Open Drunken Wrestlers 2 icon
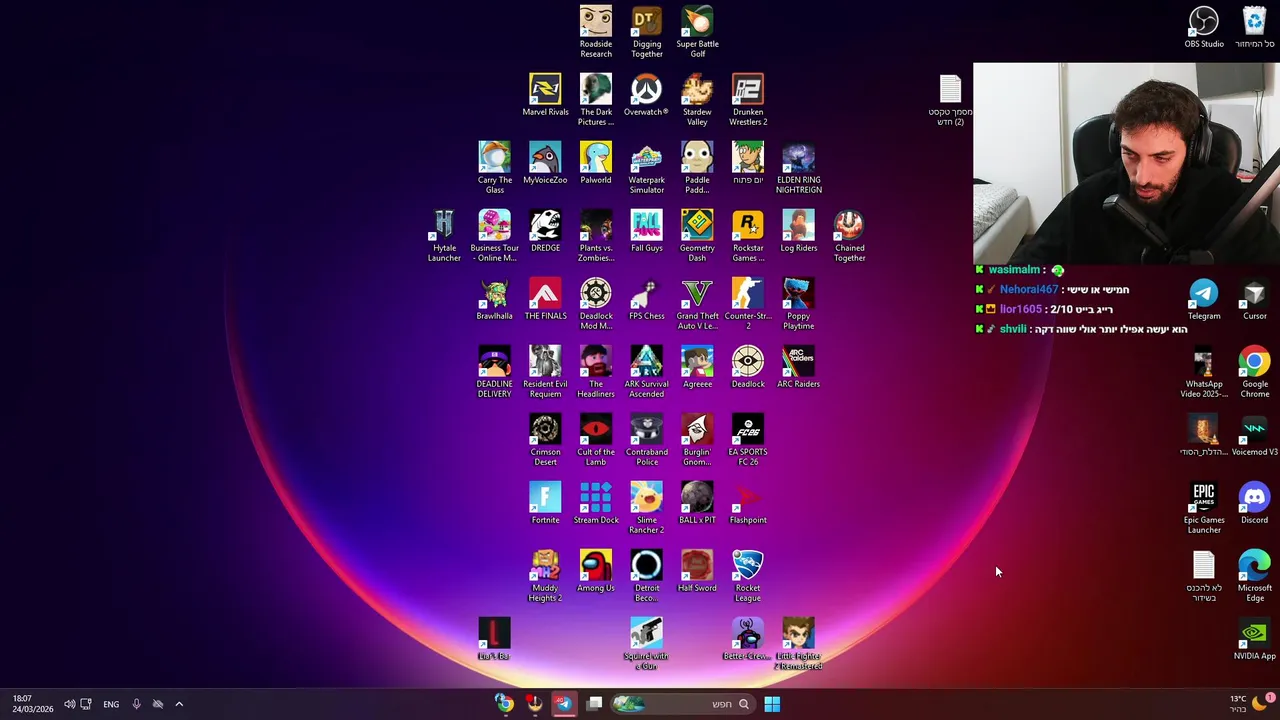The height and width of the screenshot is (720, 1280). (x=748, y=100)
